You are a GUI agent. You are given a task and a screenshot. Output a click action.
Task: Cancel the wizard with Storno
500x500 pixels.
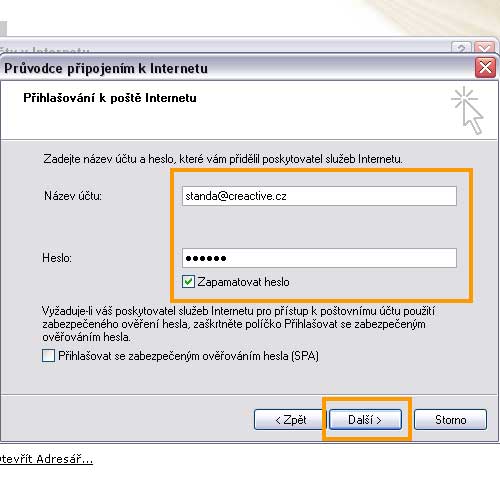coord(450,420)
